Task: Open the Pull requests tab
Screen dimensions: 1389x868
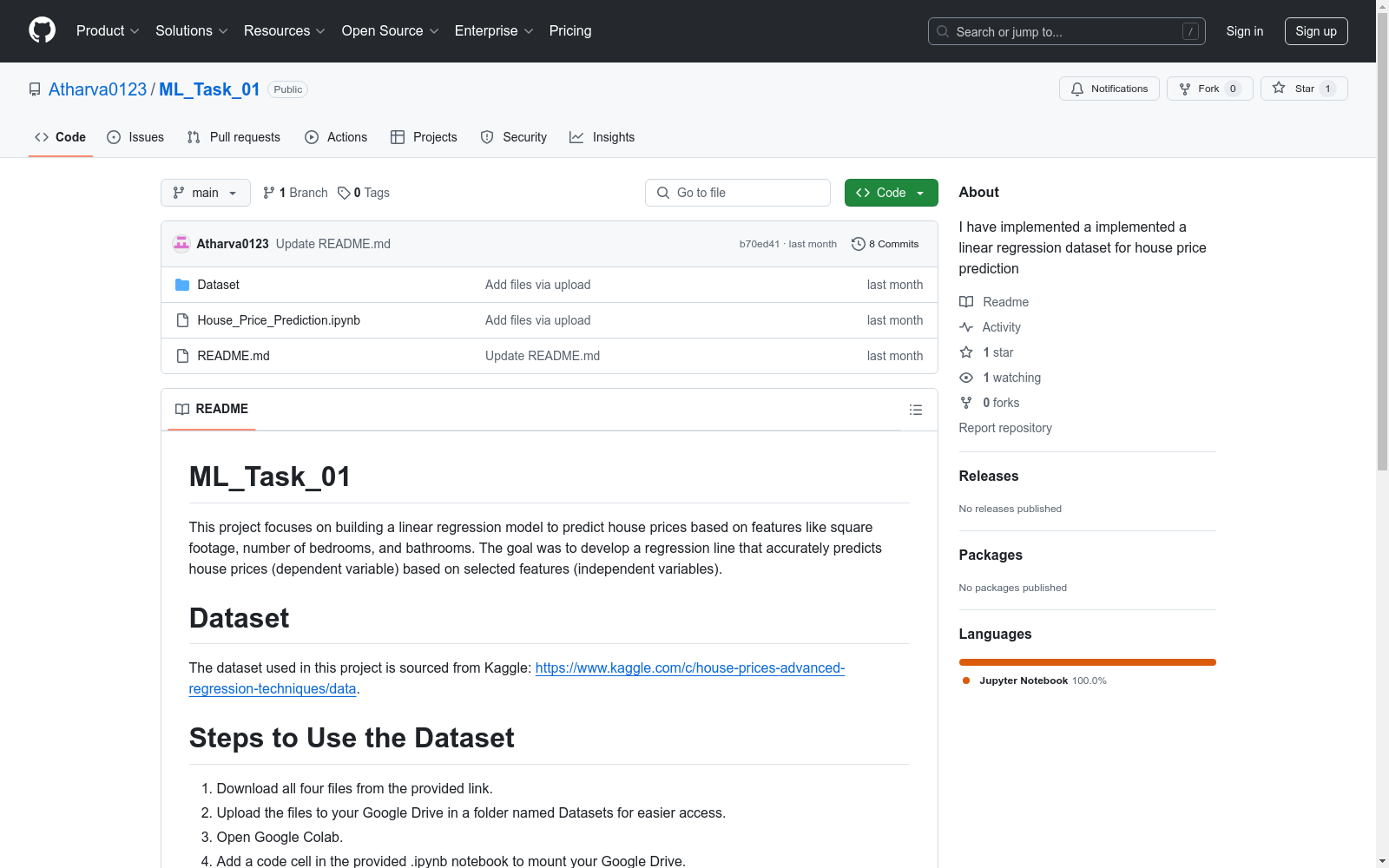Action: click(x=234, y=137)
